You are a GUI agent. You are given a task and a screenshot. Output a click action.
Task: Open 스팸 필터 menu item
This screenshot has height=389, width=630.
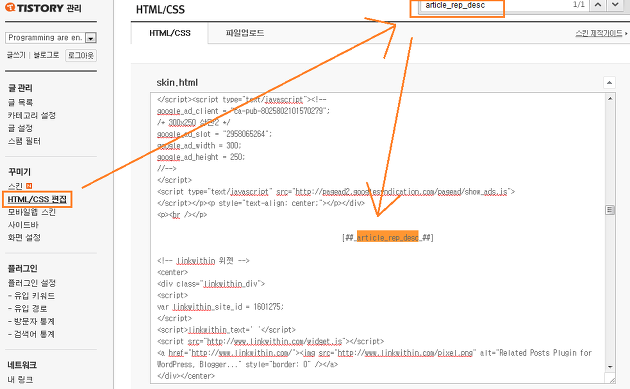24,141
